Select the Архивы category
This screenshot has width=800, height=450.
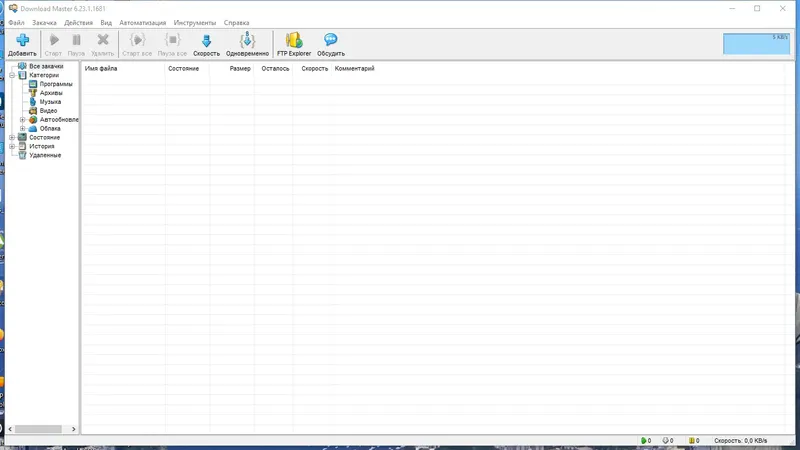point(51,93)
